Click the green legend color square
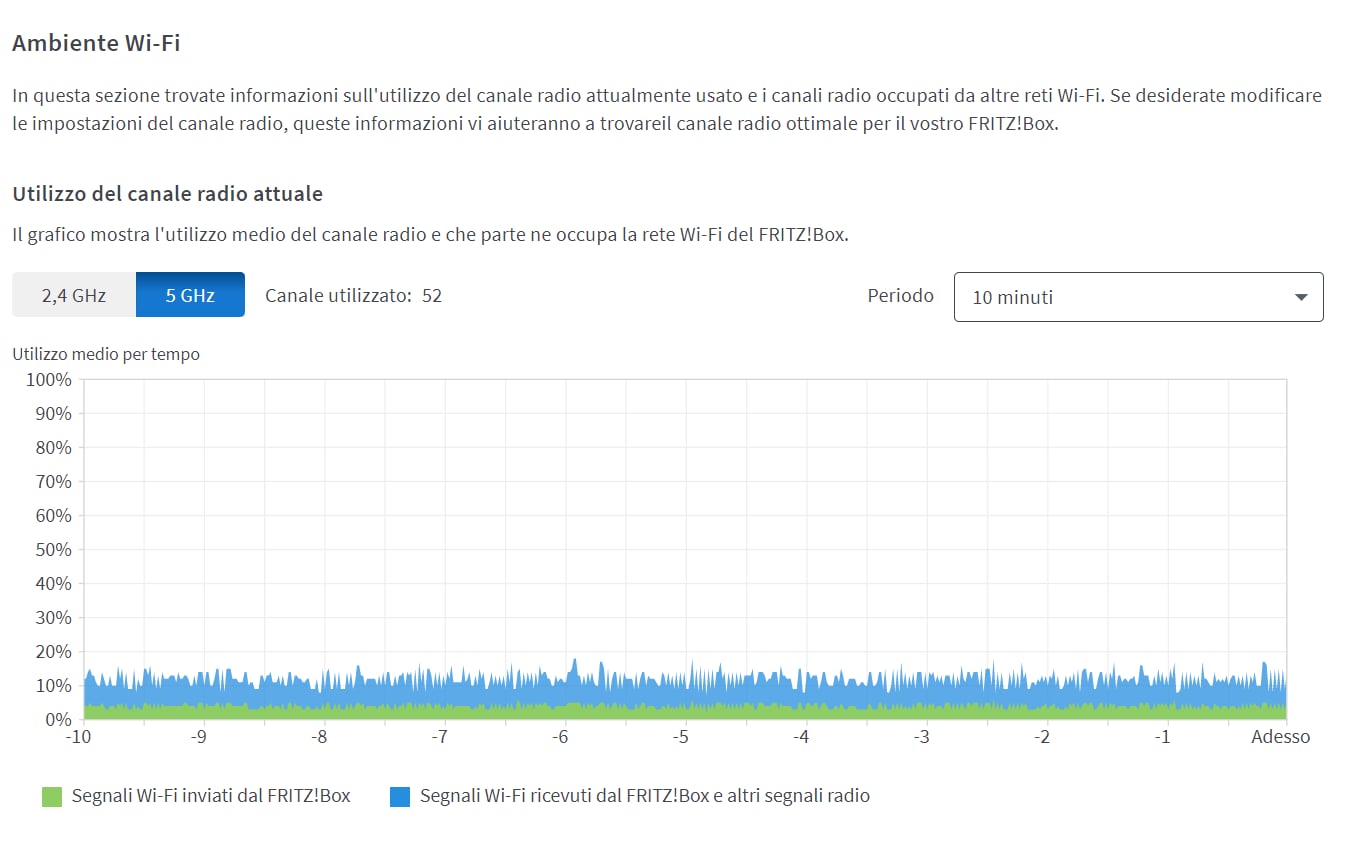Screen dimensions: 1351x850 (x=52, y=797)
